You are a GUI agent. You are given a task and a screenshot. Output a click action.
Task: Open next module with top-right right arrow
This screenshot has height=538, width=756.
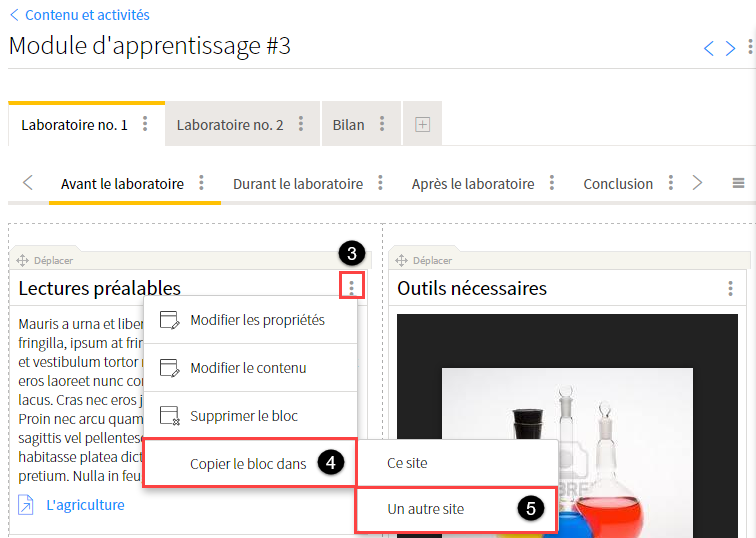[x=730, y=48]
